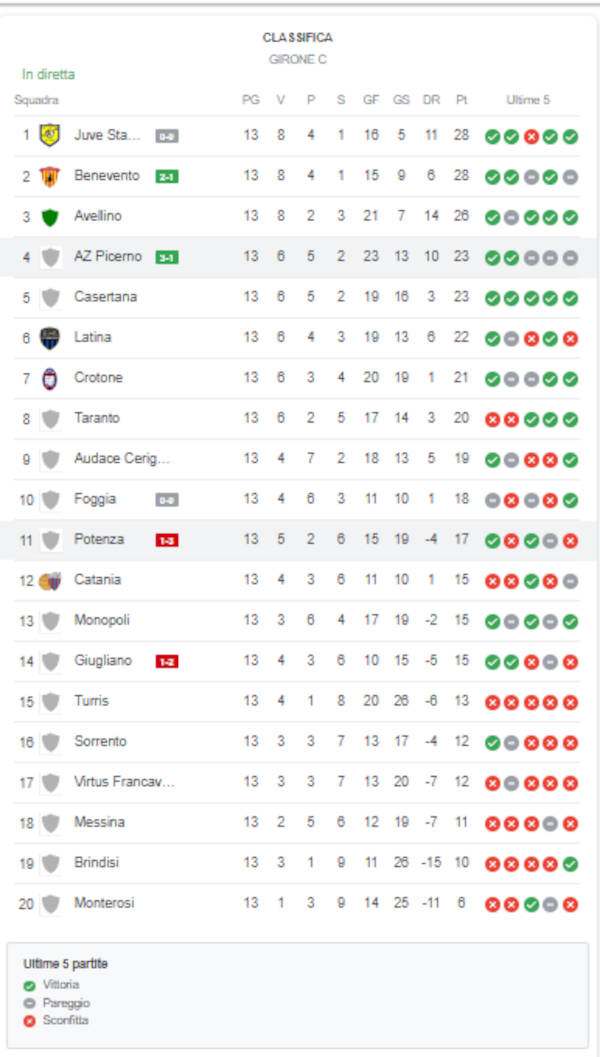Click the DR column header

click(x=431, y=100)
